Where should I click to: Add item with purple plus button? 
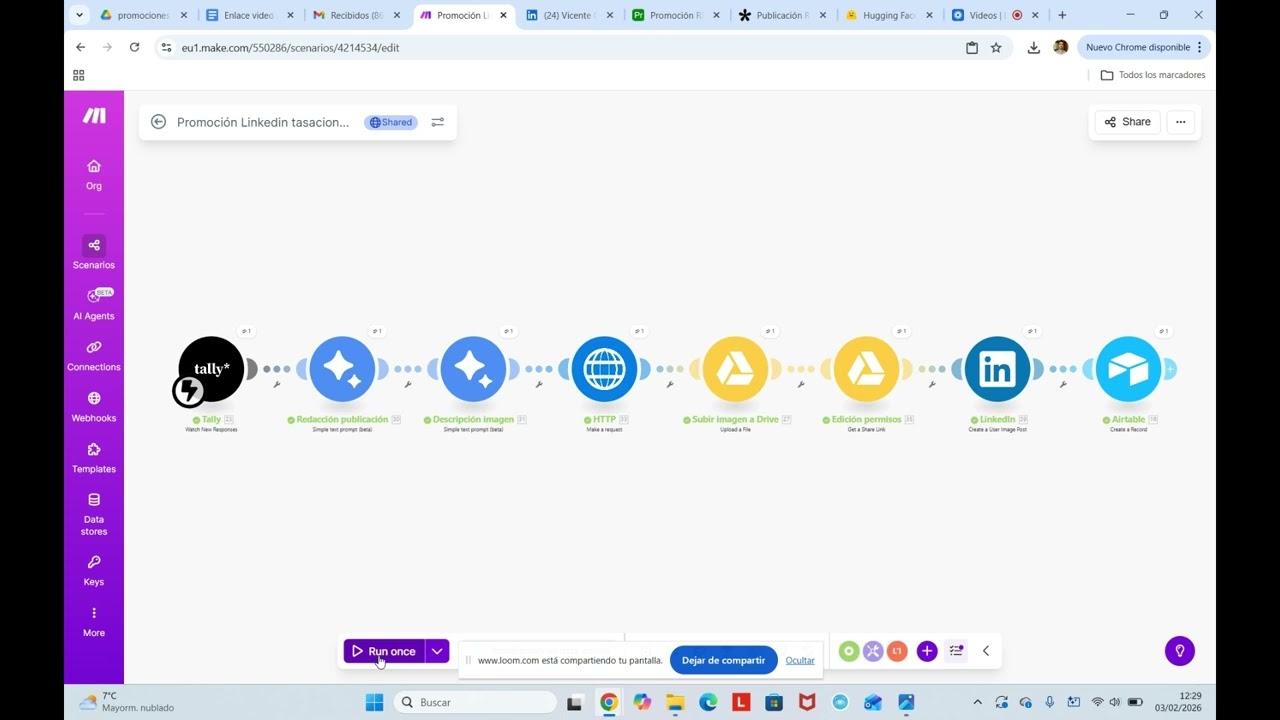coord(927,651)
